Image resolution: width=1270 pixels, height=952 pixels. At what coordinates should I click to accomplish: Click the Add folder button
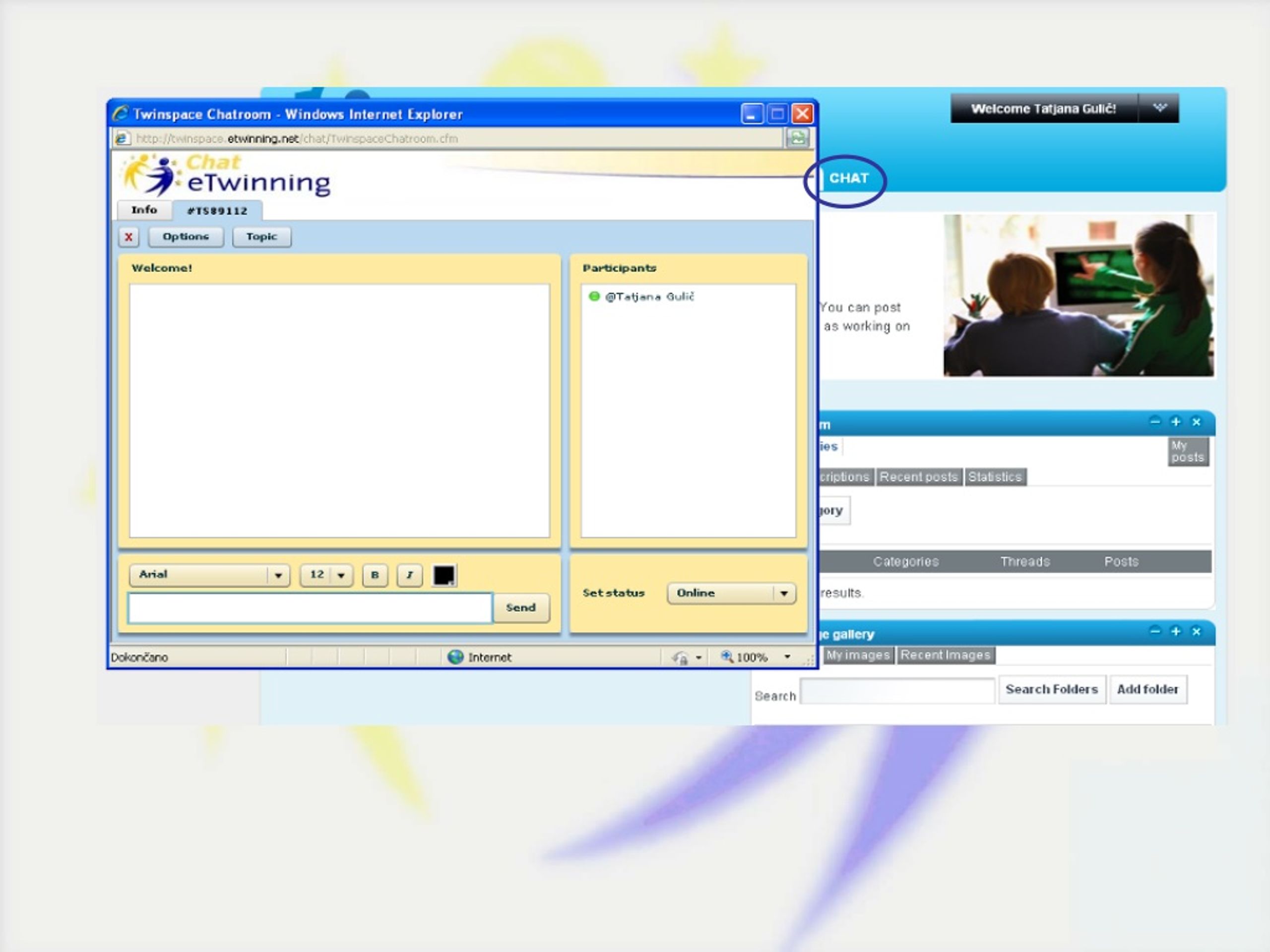pos(1147,690)
